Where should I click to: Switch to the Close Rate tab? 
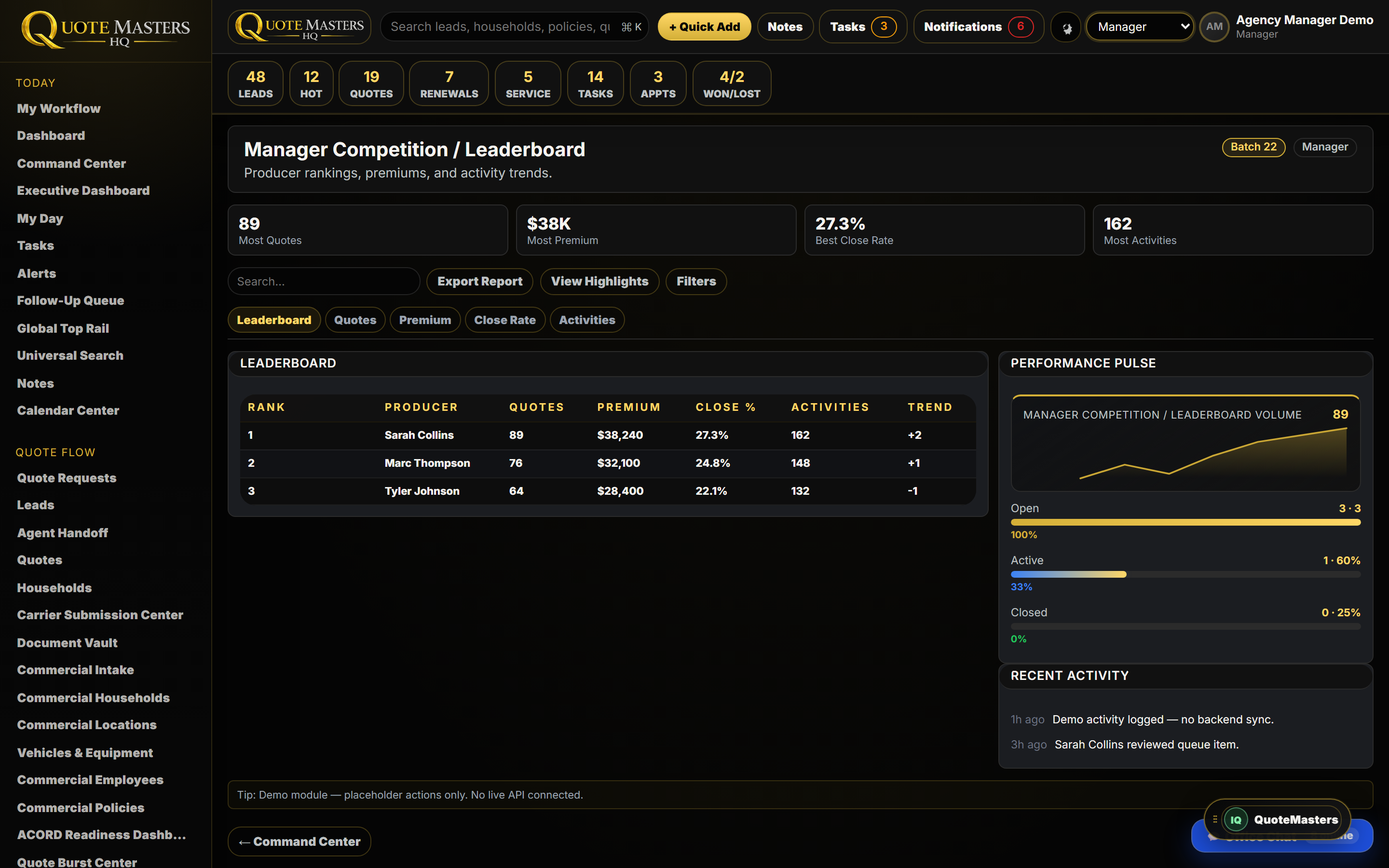[504, 320]
